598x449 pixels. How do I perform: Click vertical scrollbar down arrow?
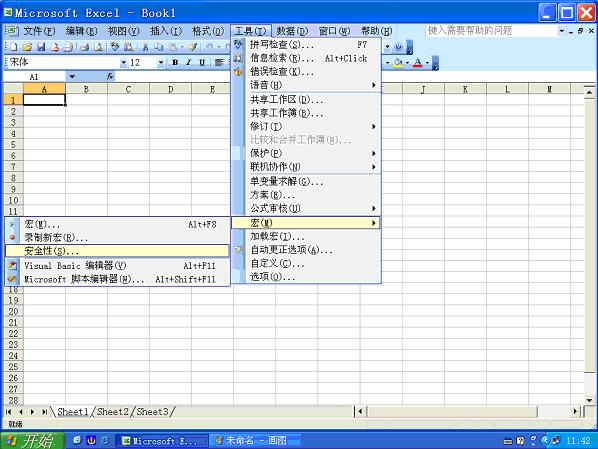pyautogui.click(x=589, y=400)
